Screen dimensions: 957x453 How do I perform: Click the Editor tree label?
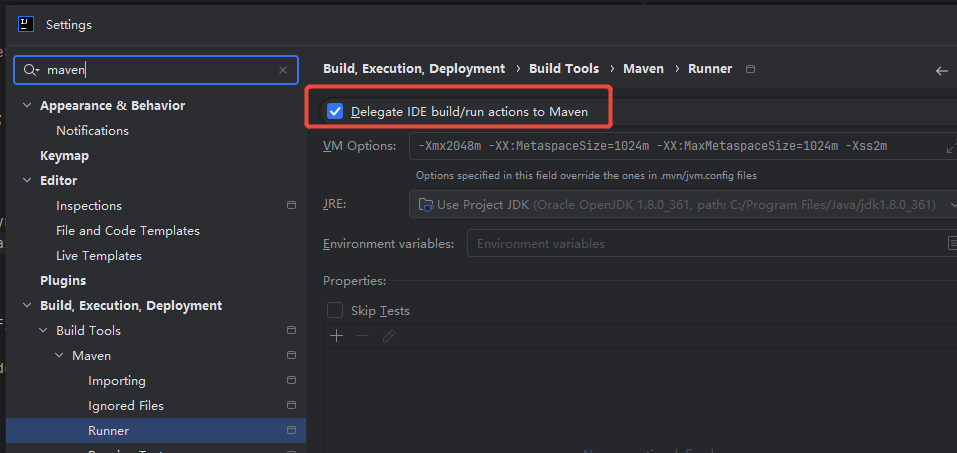(59, 181)
